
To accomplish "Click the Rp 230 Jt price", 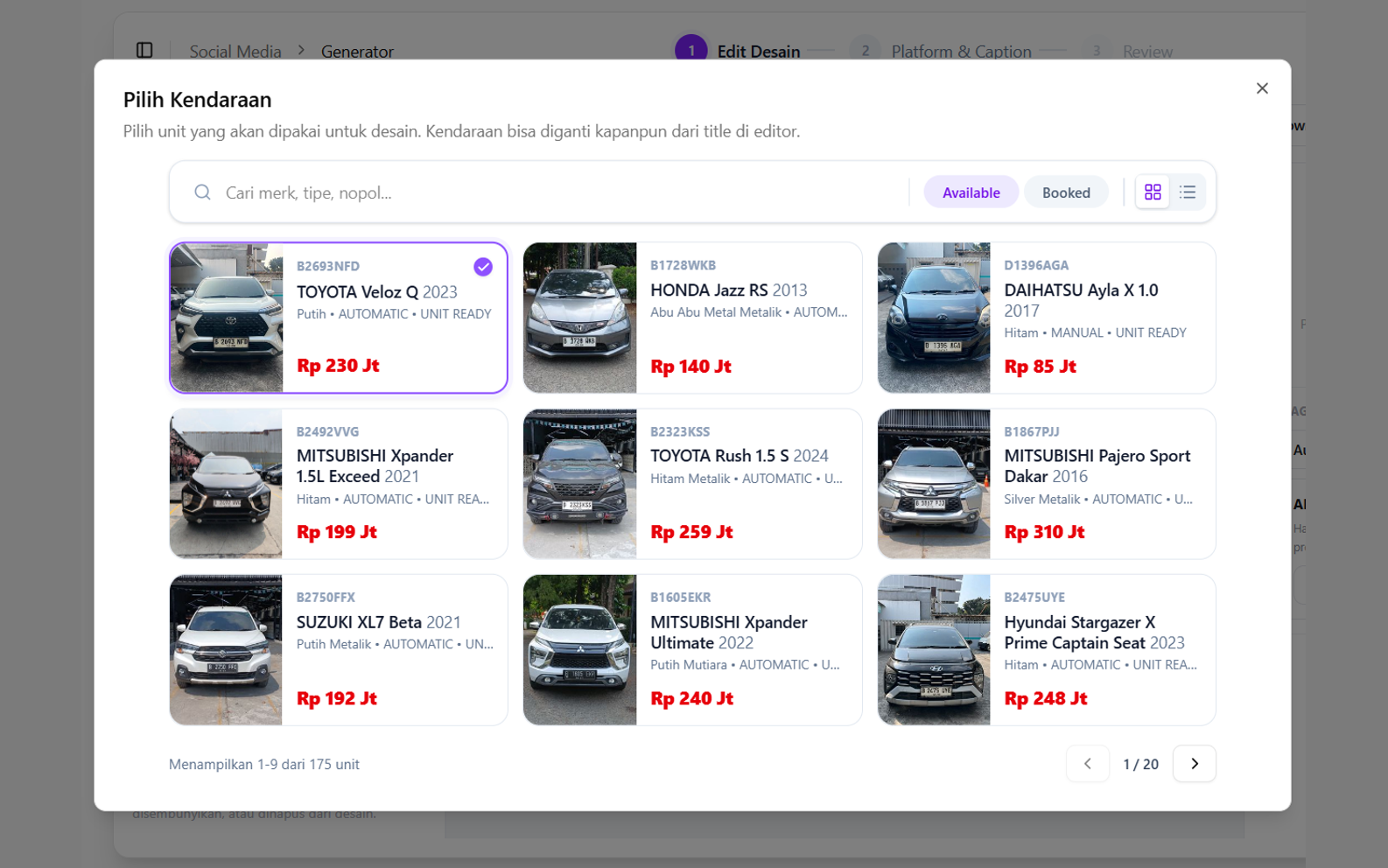I will pyautogui.click(x=338, y=366).
